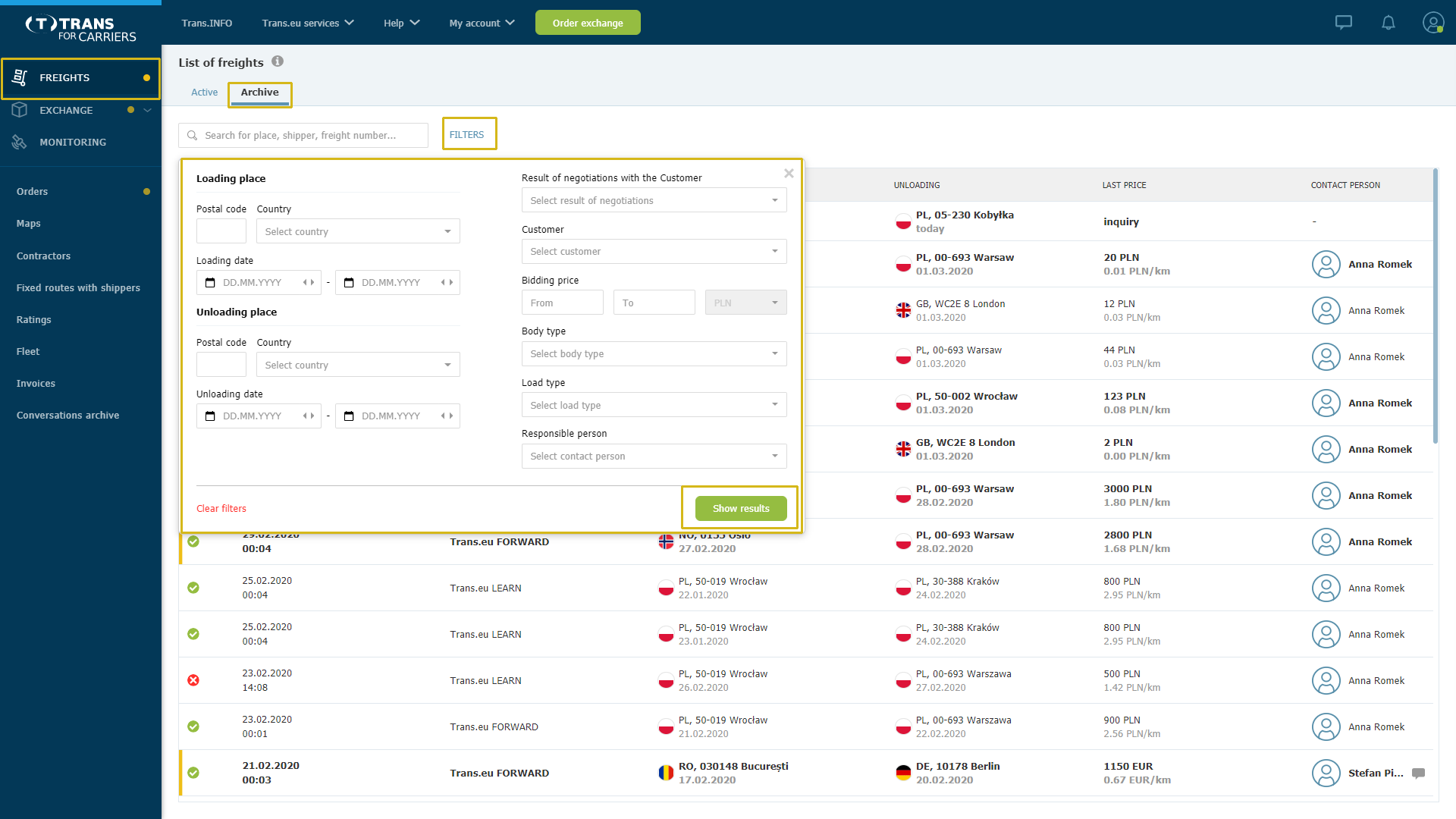The image size is (1456, 819).
Task: Open the user profile avatar icon
Action: pos(1432,23)
